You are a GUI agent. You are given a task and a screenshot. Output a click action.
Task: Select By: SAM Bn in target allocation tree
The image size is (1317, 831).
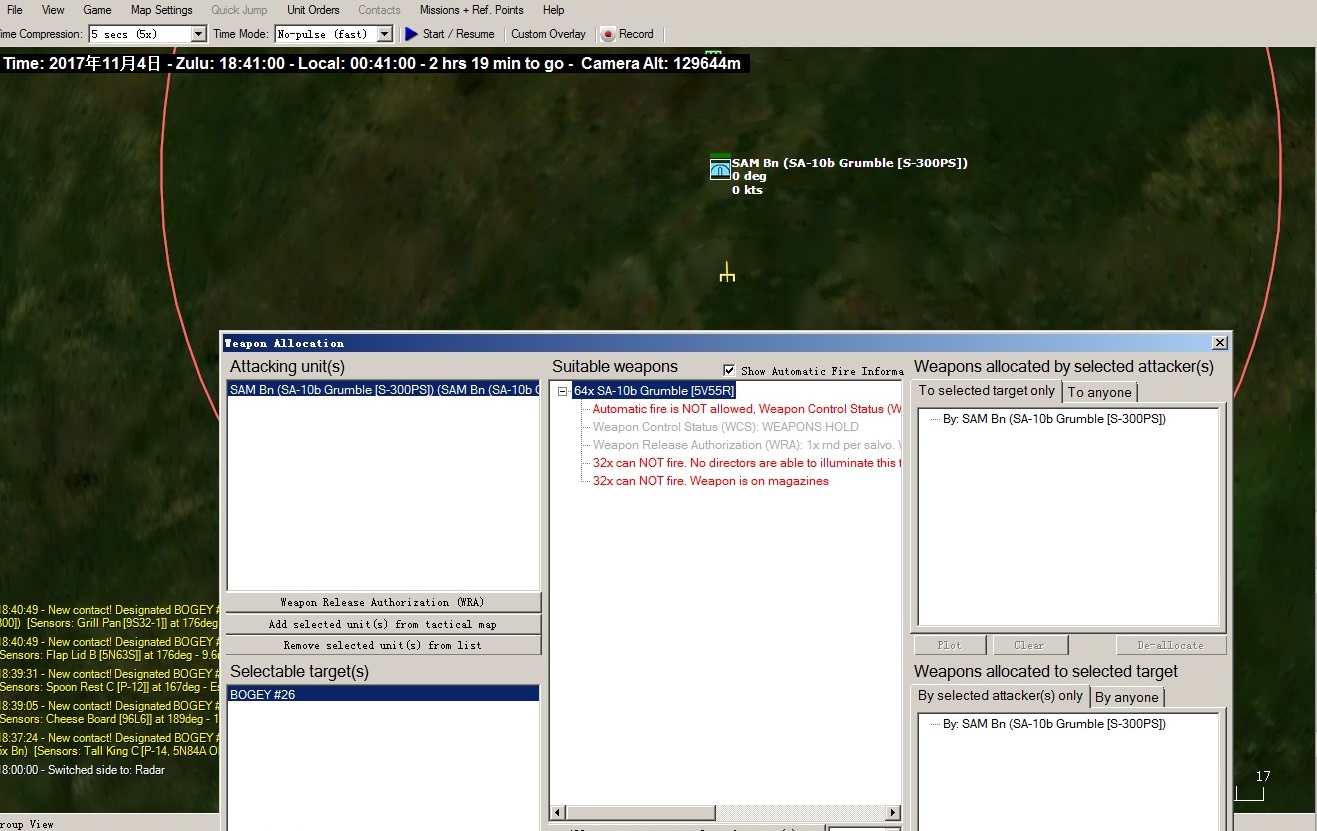(x=1054, y=724)
